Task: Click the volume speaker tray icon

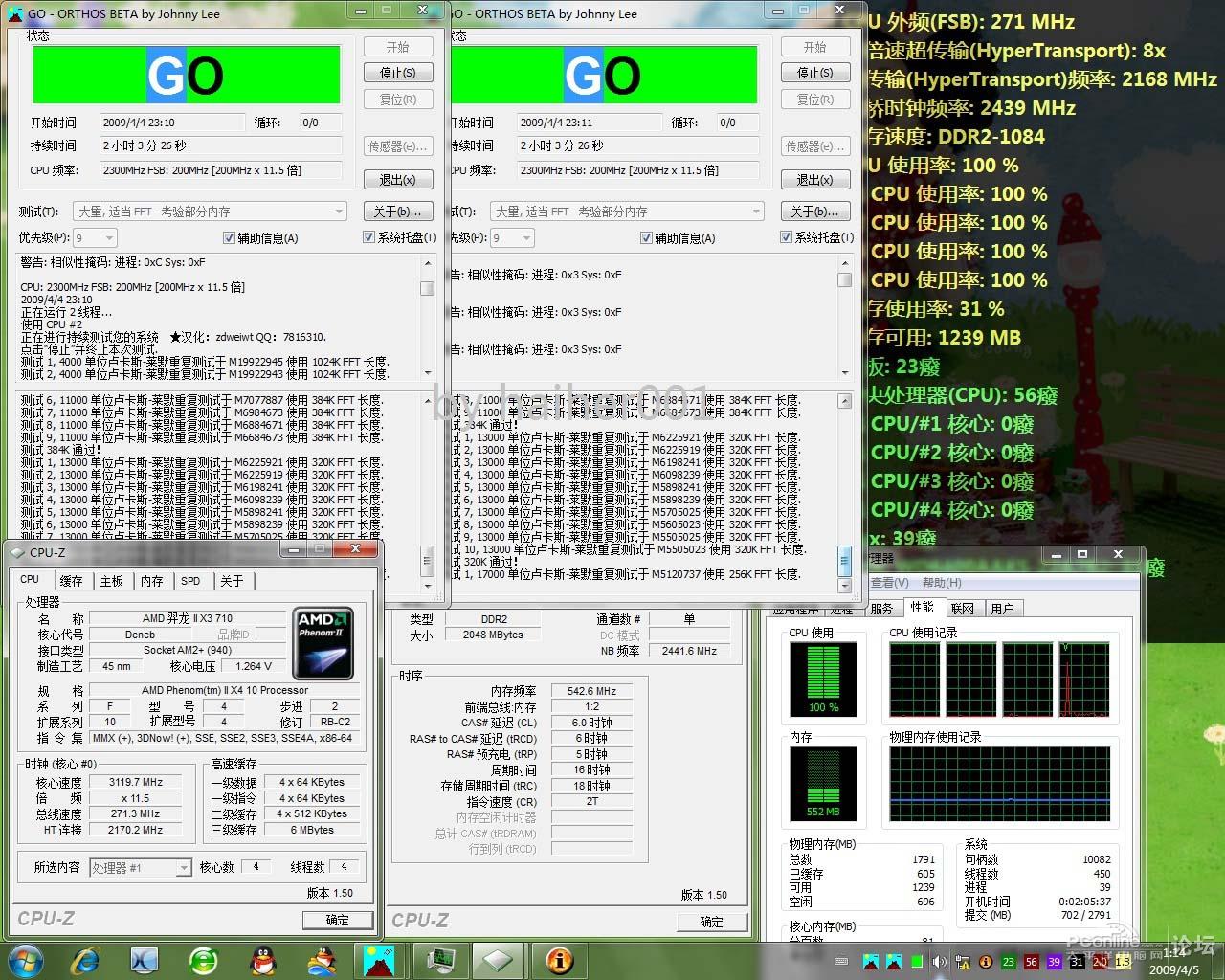Action: tap(939, 962)
